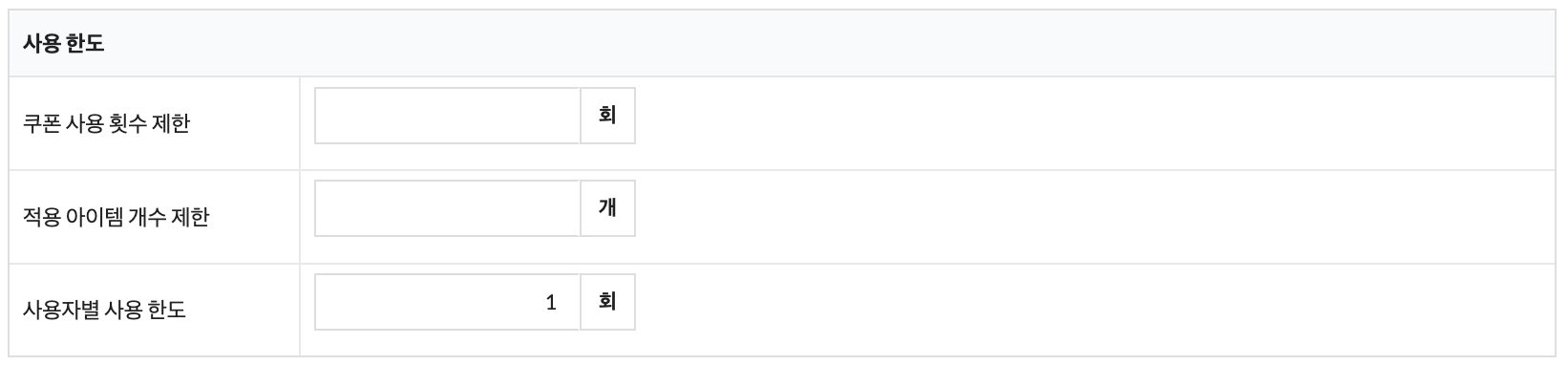Click the 개 unit addon
The height and width of the screenshot is (365, 1568).
tap(607, 208)
